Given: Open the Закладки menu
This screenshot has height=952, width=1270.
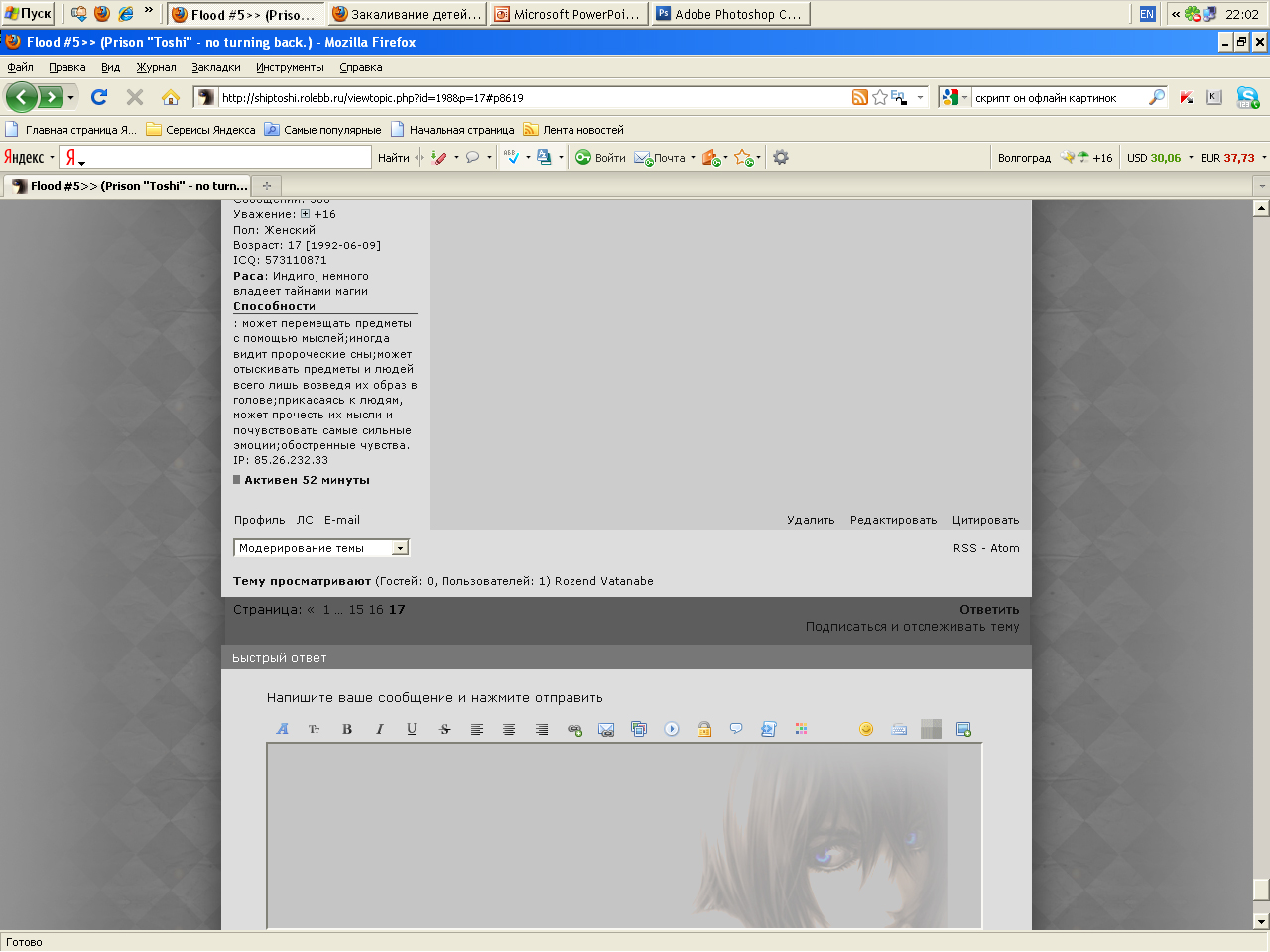Looking at the screenshot, I should click(216, 67).
